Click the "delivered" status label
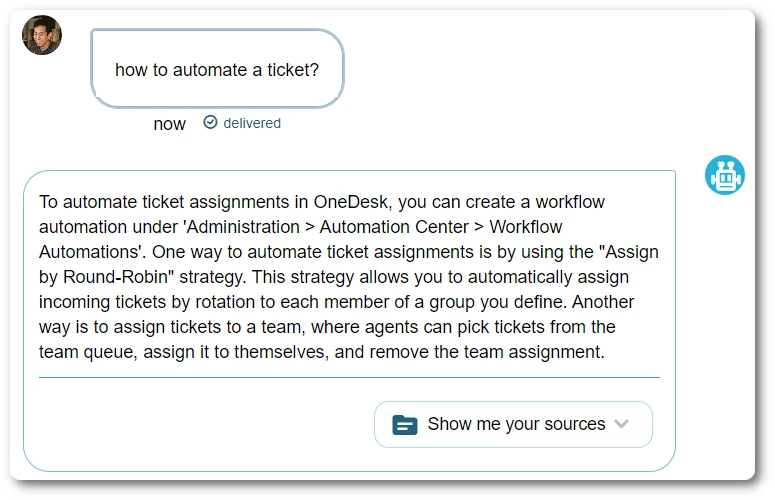 tap(252, 123)
